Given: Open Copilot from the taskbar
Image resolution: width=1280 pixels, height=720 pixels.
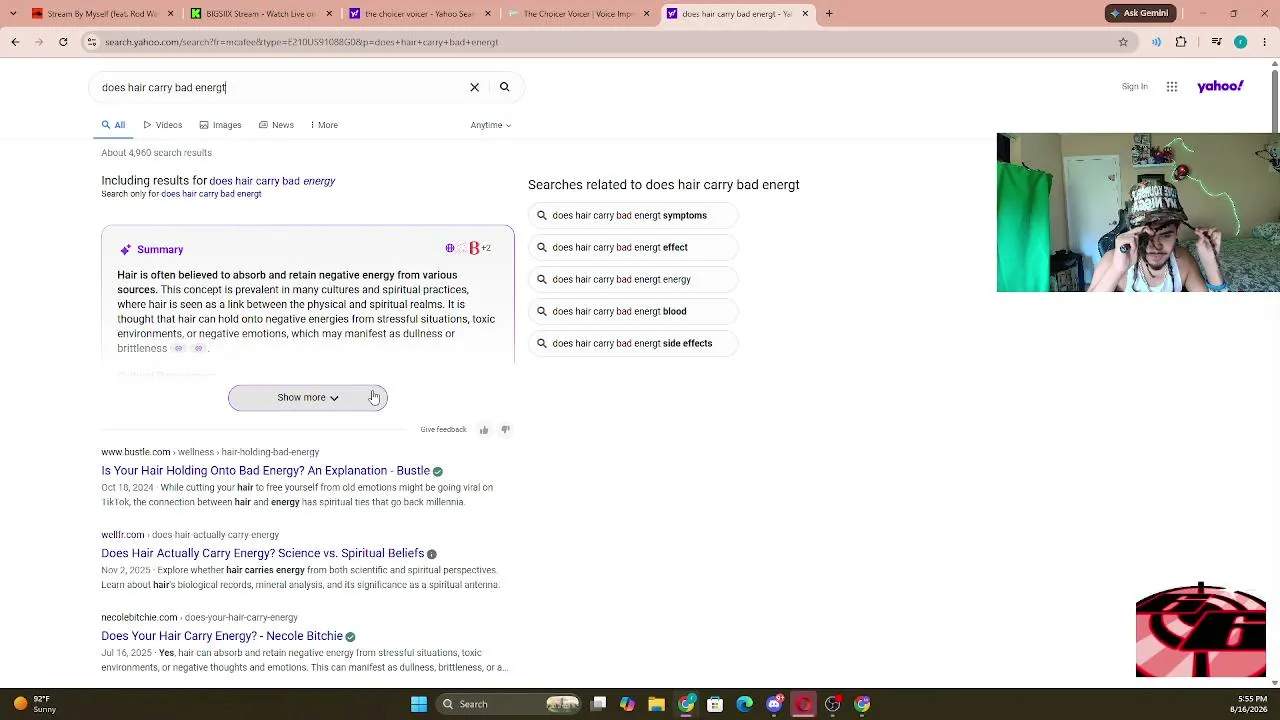Looking at the screenshot, I should coord(627,704).
